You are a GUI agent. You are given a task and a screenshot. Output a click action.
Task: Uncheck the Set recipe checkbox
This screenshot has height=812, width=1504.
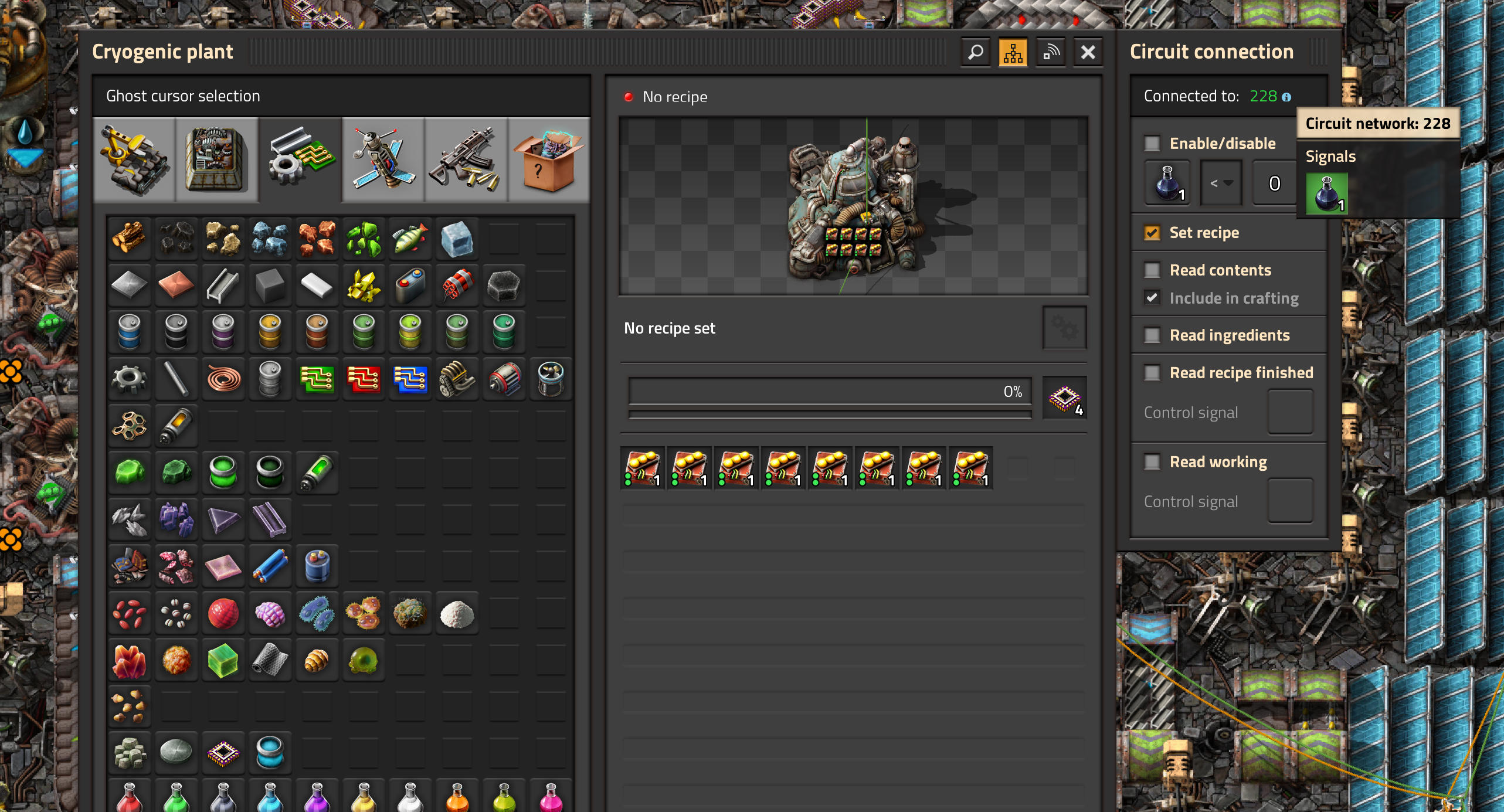pyautogui.click(x=1152, y=233)
